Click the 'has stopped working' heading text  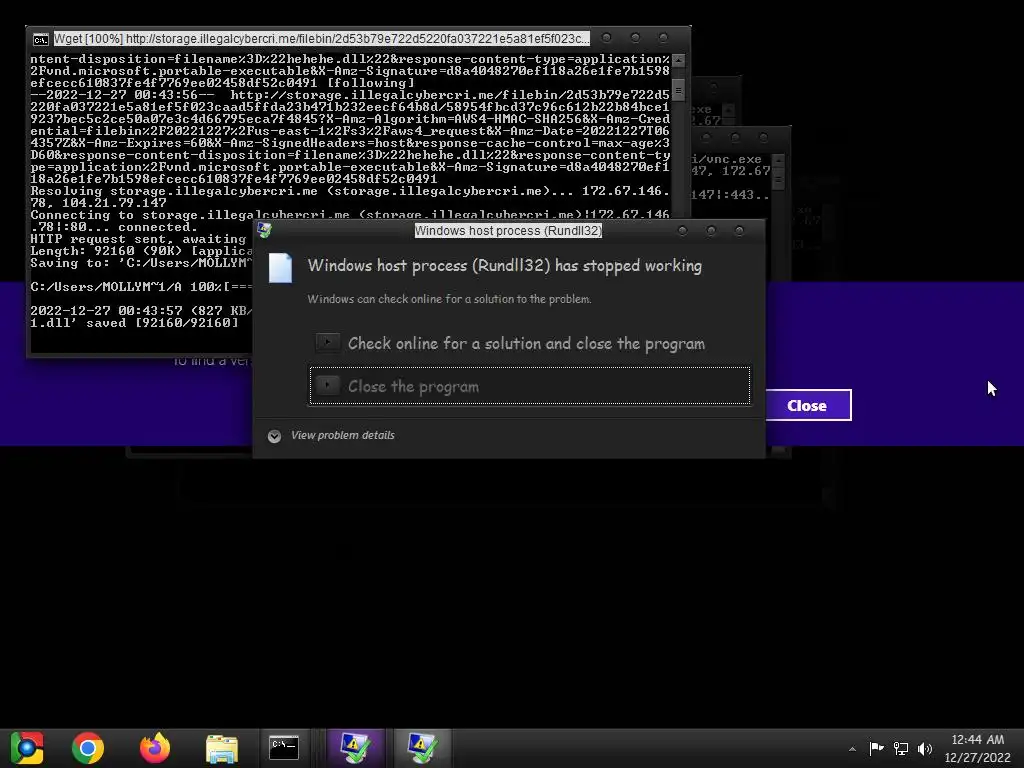tap(628, 266)
